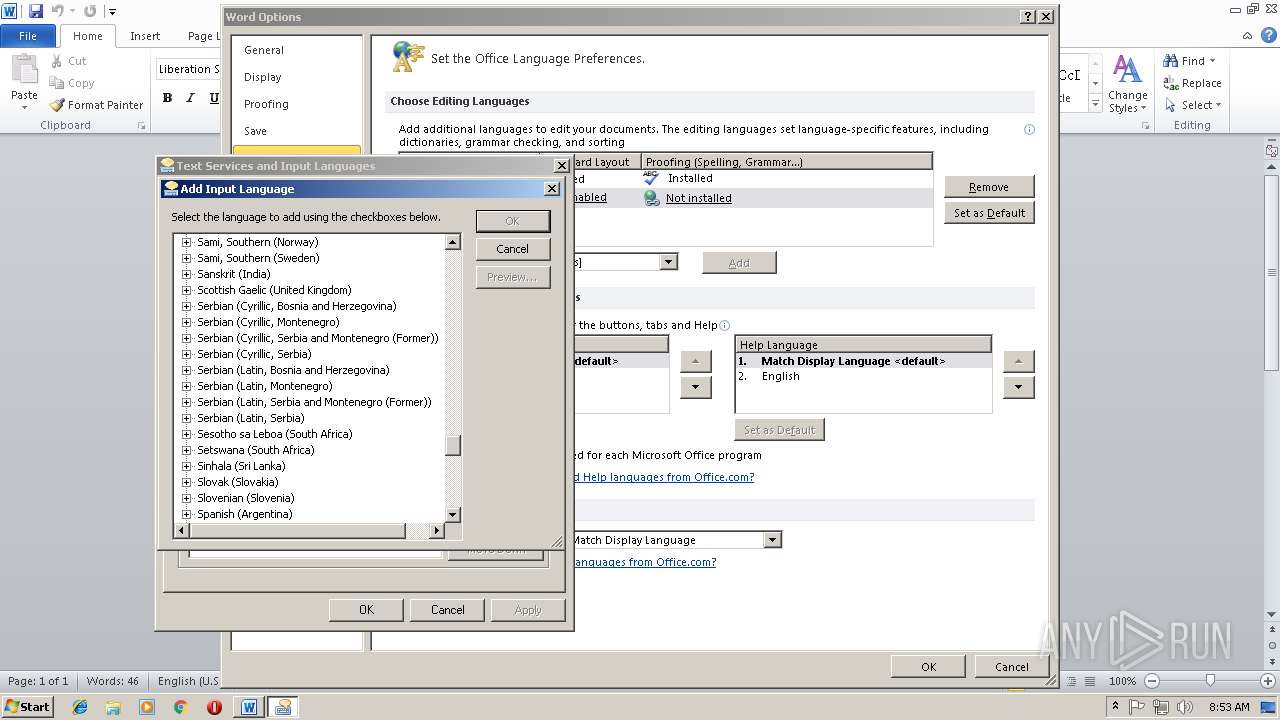Click OK in Text Services dialog
Viewport: 1280px width, 720px height.
pos(366,610)
